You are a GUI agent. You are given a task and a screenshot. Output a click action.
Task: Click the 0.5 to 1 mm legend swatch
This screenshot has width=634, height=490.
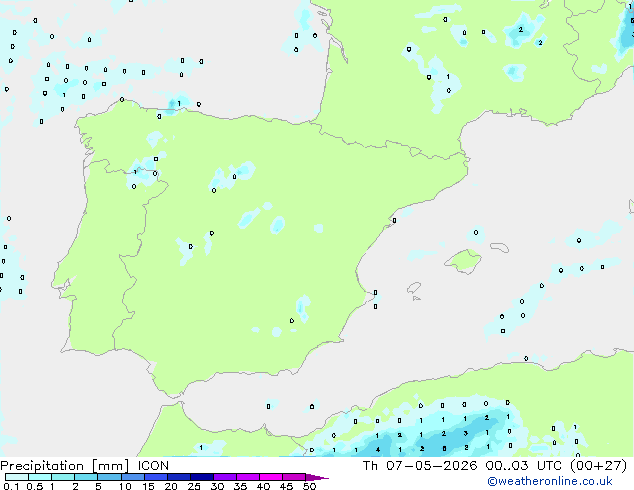click(40, 477)
